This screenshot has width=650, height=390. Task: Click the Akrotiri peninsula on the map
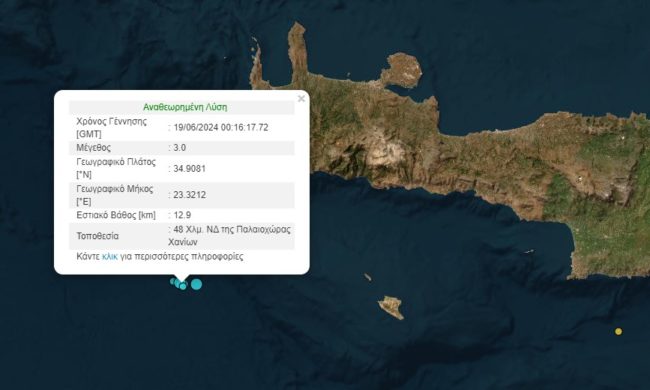coord(402,70)
